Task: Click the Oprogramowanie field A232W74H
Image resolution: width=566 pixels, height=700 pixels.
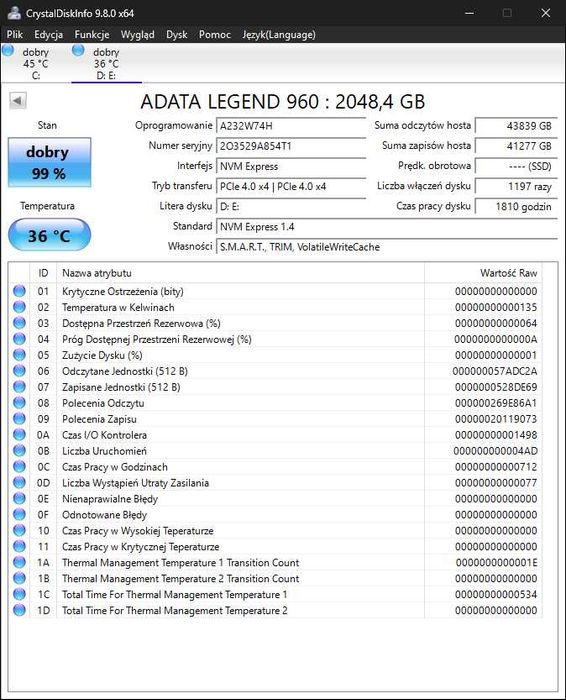Action: coord(291,126)
